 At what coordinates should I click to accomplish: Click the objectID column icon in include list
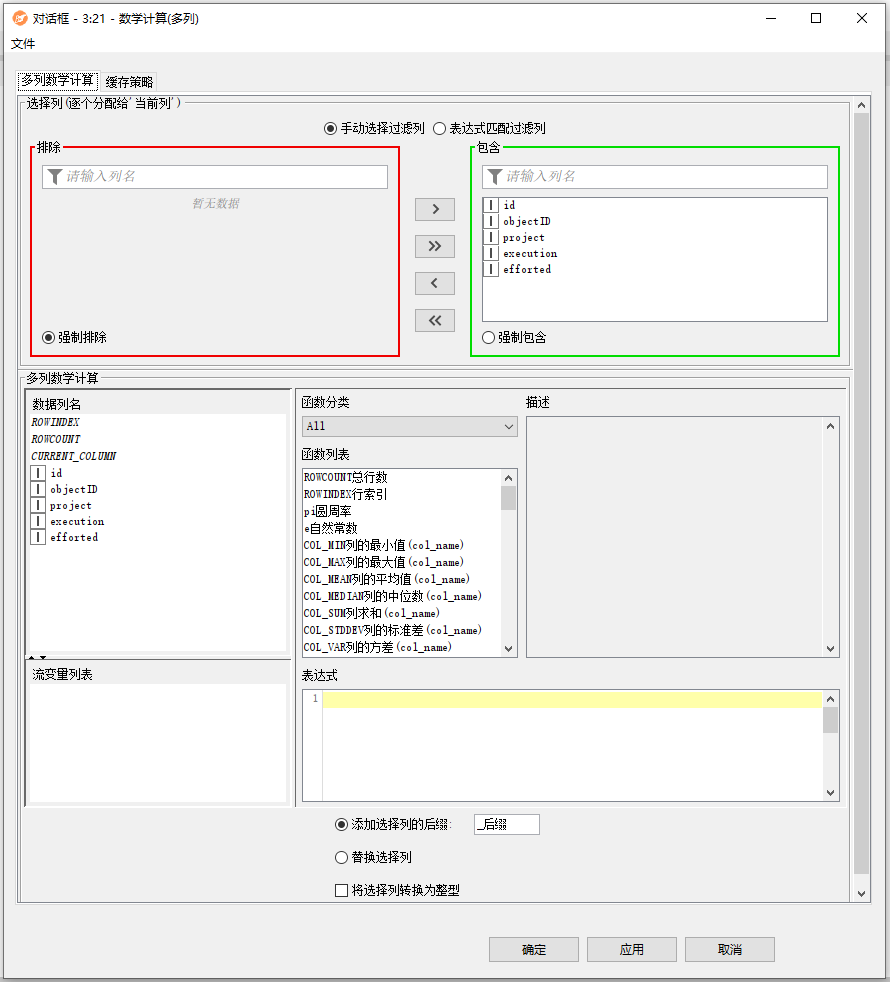pyautogui.click(x=491, y=222)
